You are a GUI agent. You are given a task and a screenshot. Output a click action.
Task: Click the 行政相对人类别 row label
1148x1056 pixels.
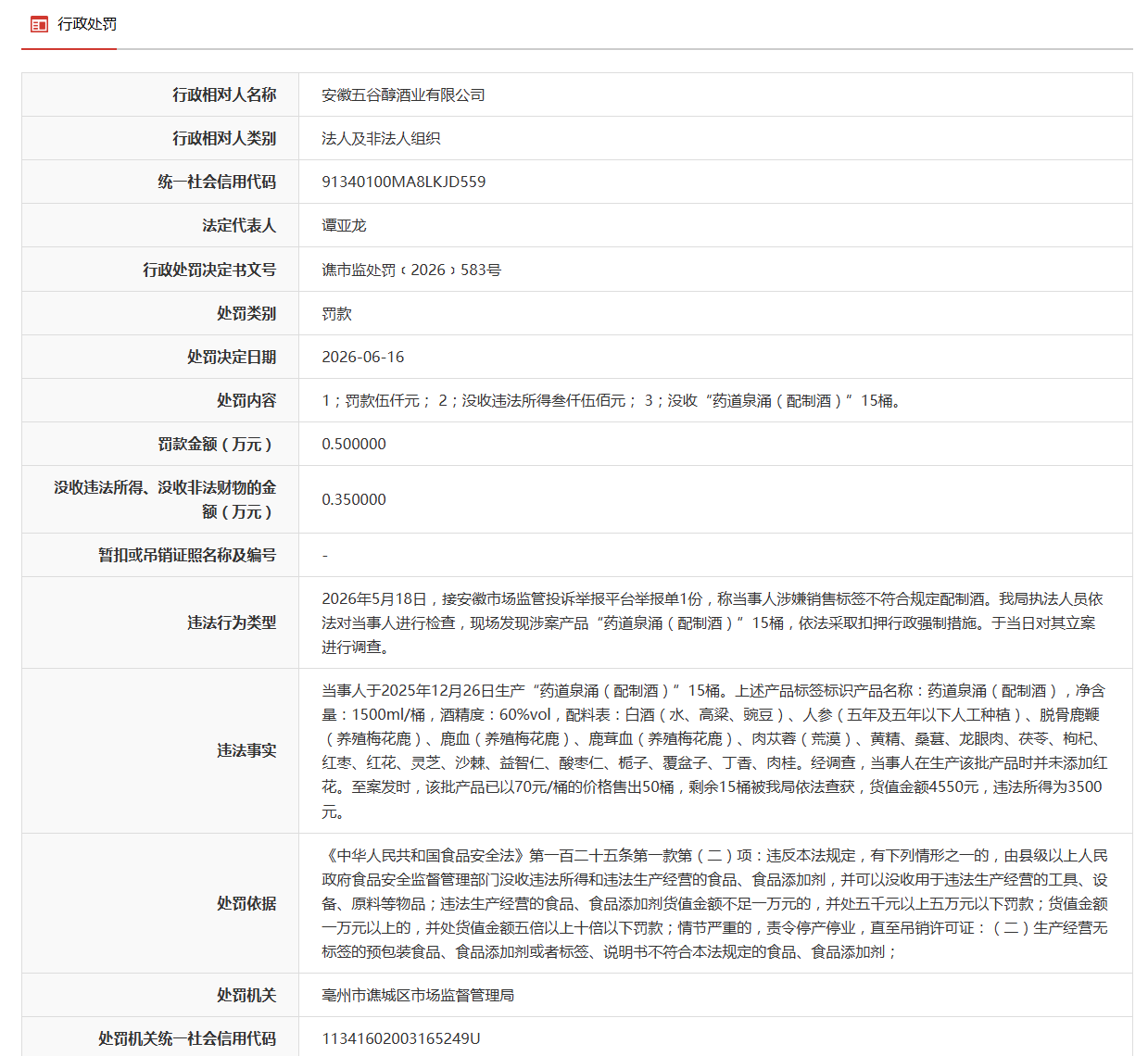224,138
